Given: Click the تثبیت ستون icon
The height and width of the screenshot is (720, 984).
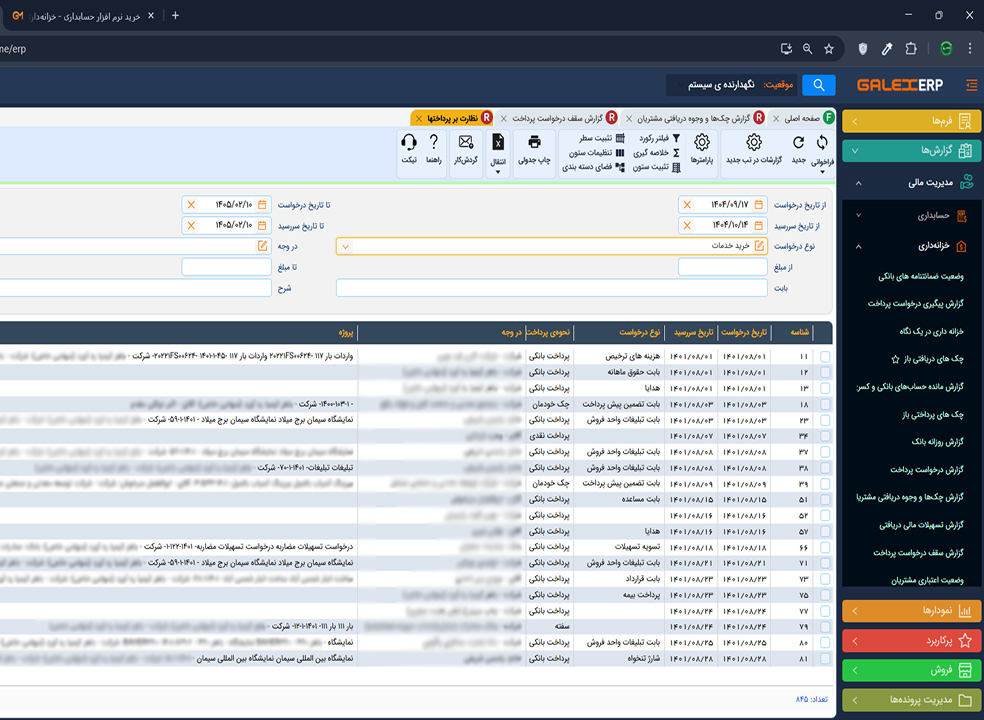Looking at the screenshot, I should tap(676, 167).
